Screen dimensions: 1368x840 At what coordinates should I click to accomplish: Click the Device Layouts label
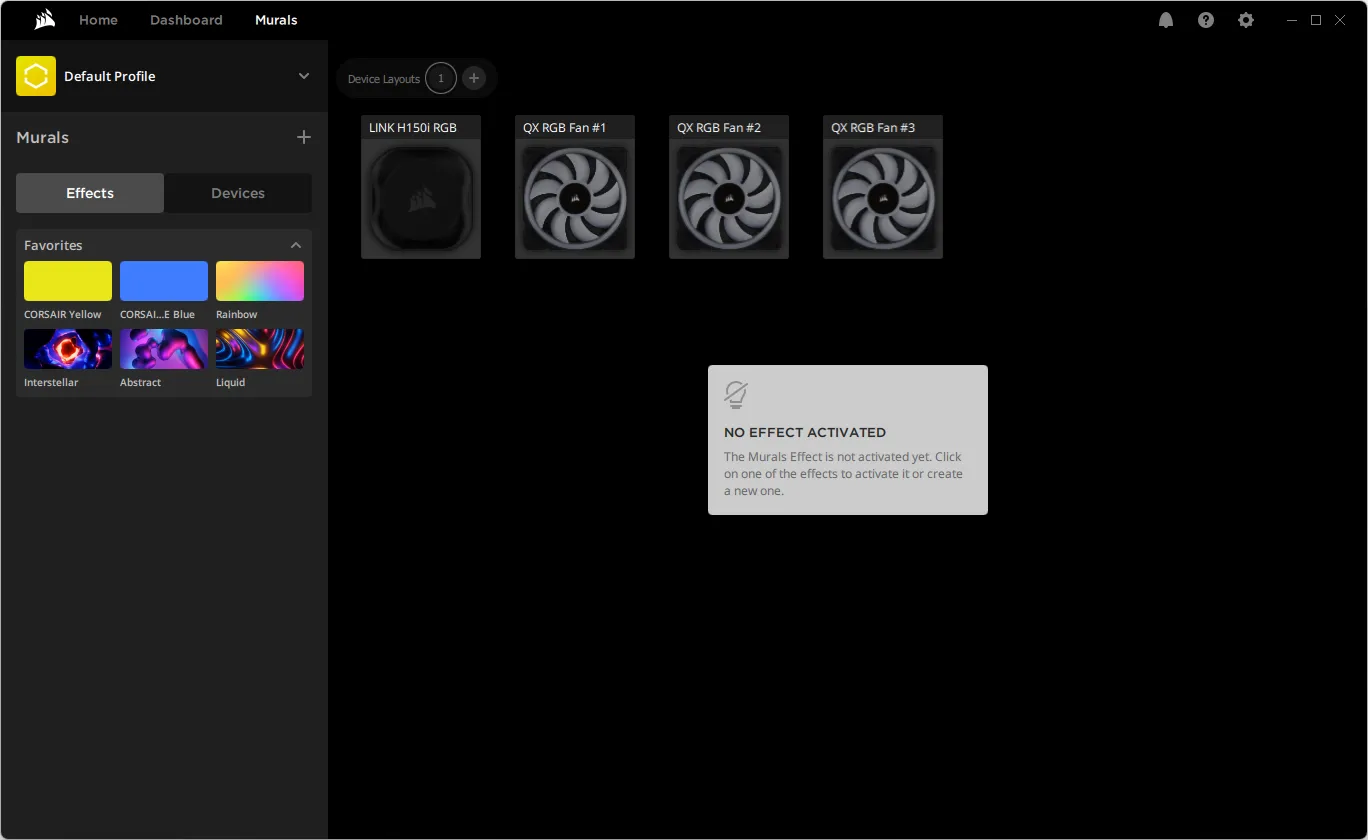point(384,79)
